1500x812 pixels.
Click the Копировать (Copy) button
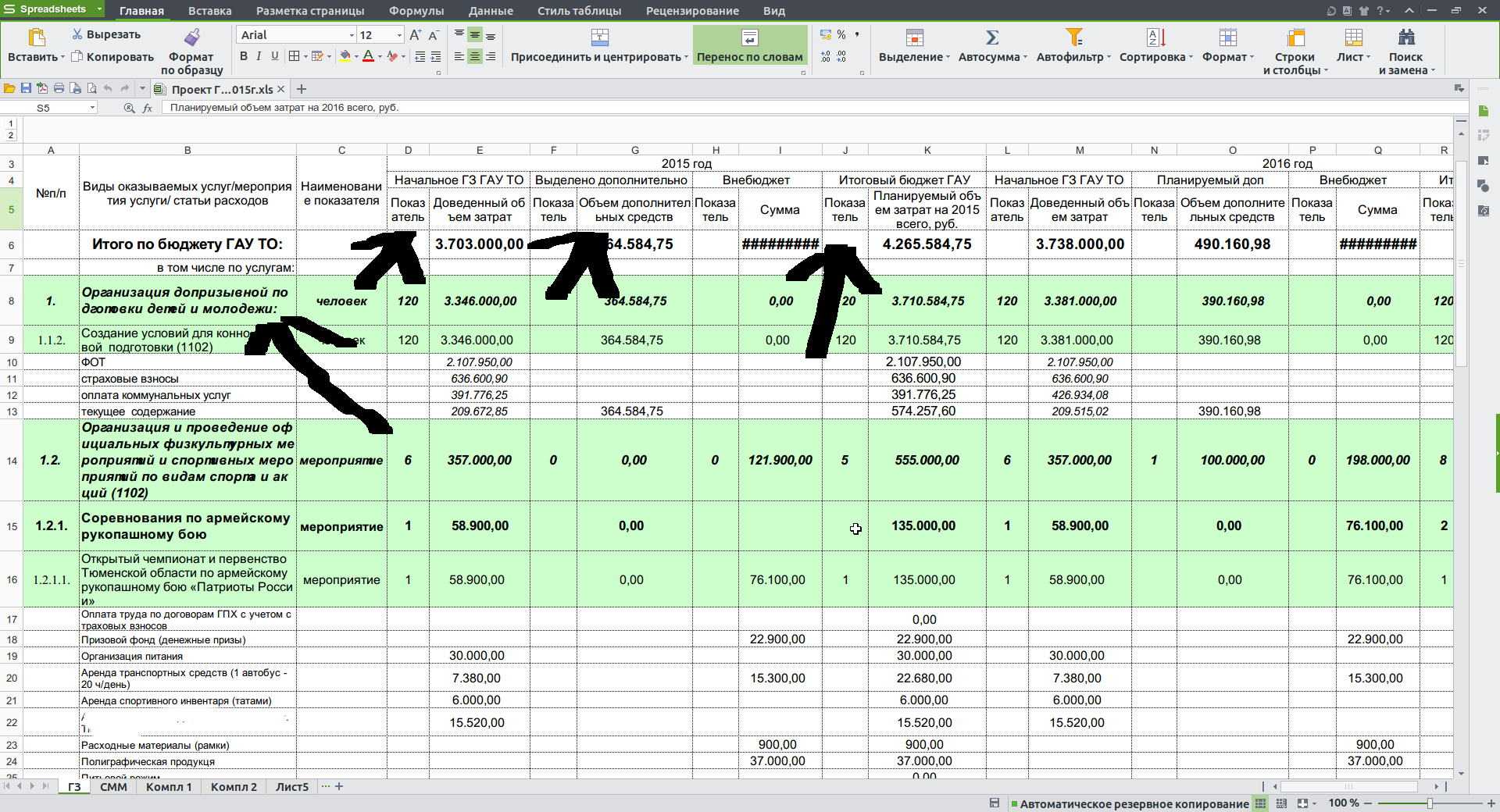pos(112,56)
